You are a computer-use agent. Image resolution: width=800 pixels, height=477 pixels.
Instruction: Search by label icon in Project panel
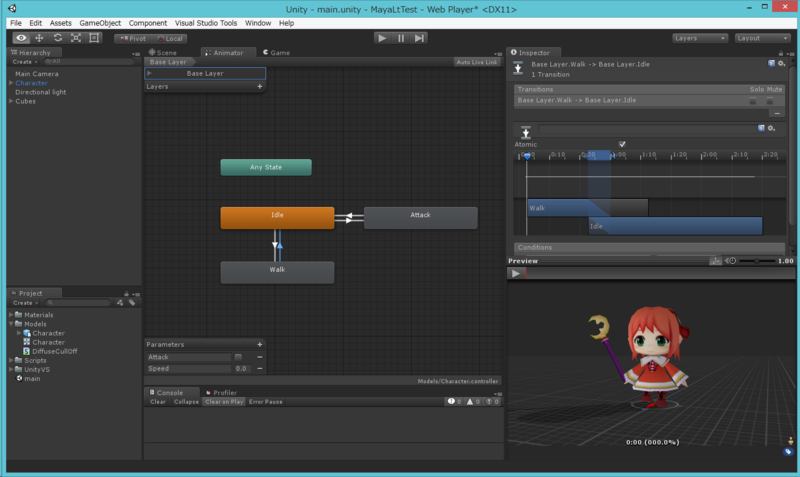point(132,303)
